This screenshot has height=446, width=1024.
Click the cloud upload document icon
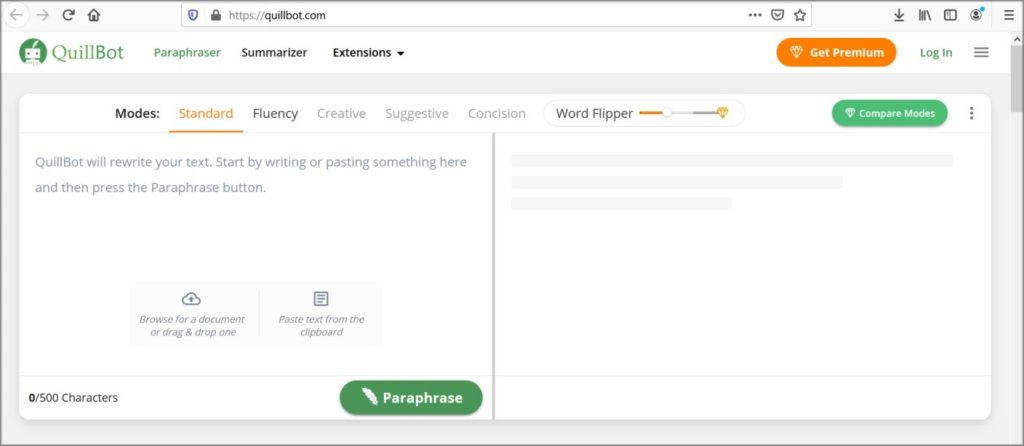(191, 298)
